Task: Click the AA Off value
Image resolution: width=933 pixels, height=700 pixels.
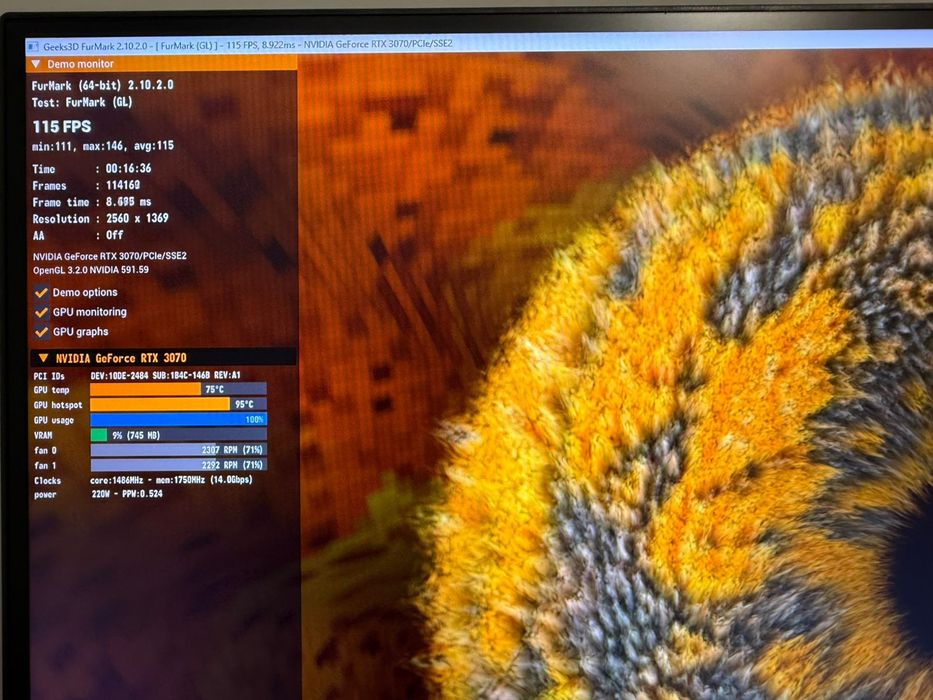Action: pos(115,235)
